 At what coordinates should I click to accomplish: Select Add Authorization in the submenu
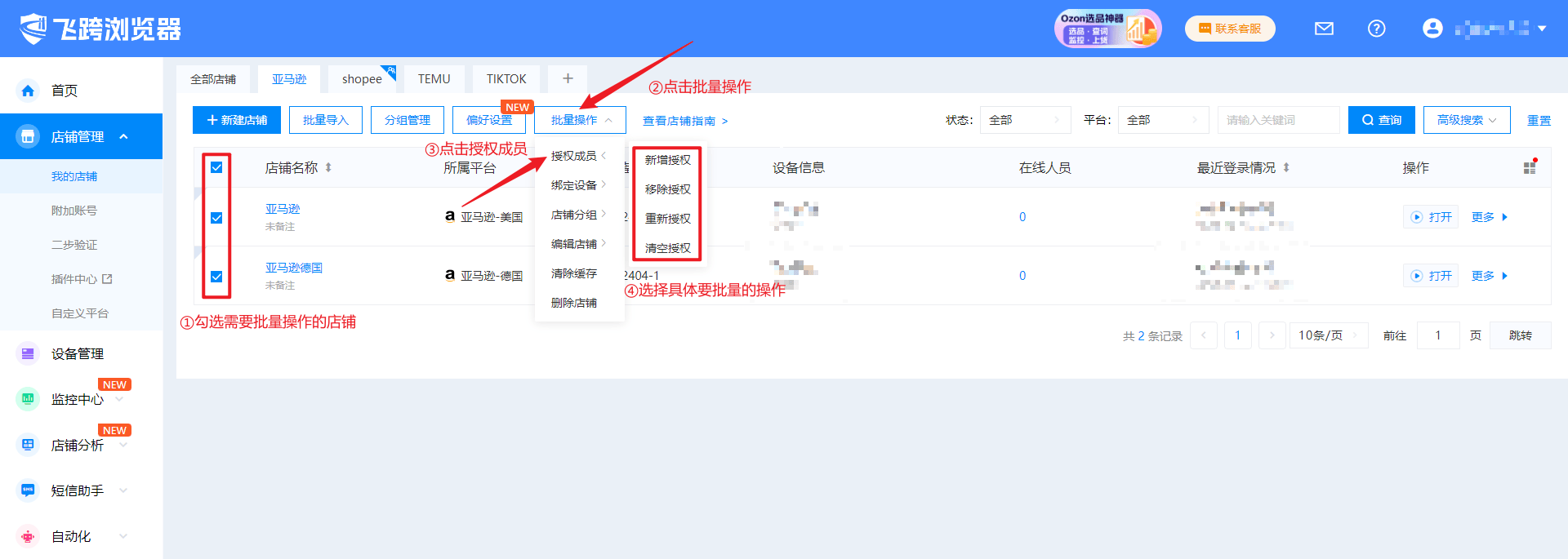(x=667, y=160)
